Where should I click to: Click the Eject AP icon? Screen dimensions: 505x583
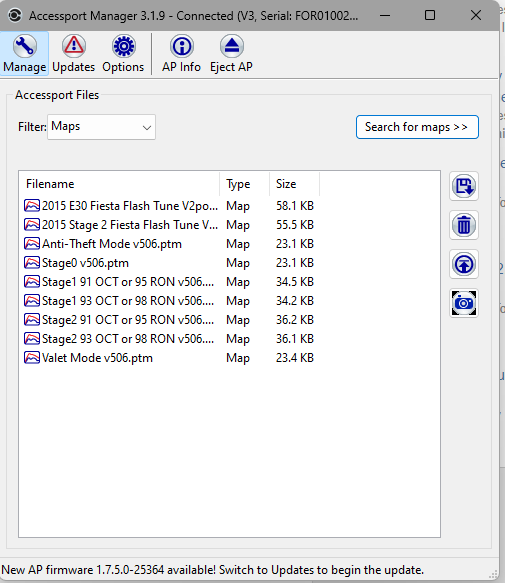(x=231, y=54)
